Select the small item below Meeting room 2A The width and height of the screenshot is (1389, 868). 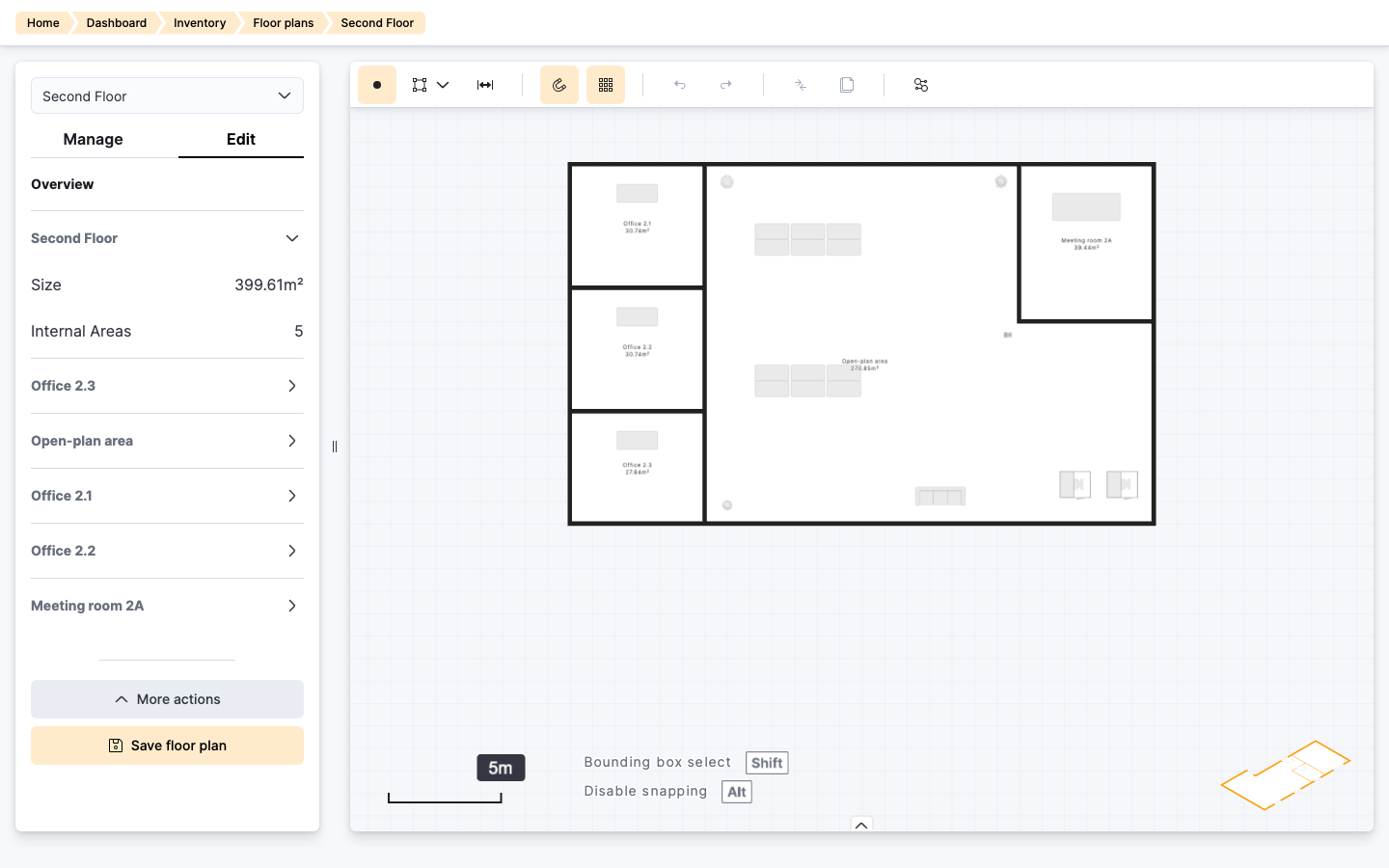1007,335
